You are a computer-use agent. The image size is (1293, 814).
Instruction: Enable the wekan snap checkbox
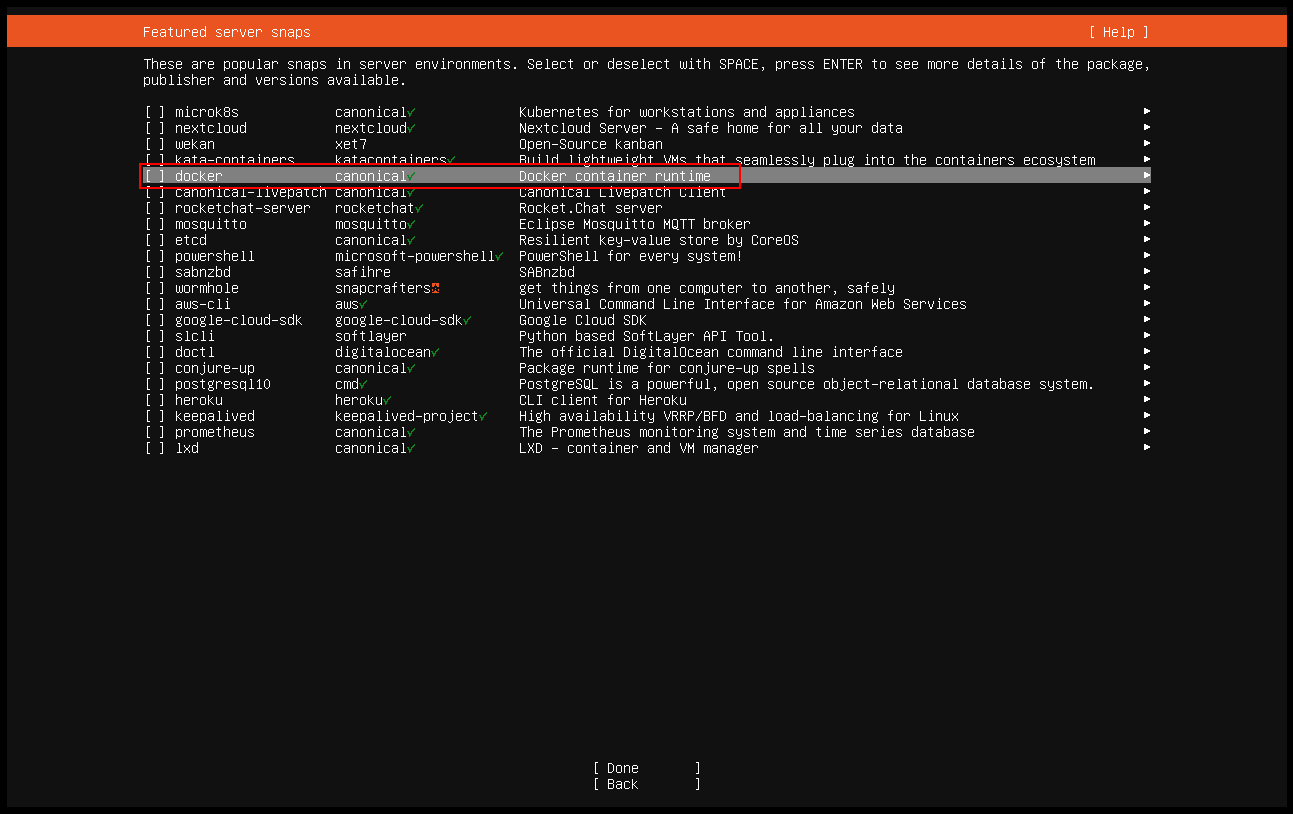tap(155, 144)
